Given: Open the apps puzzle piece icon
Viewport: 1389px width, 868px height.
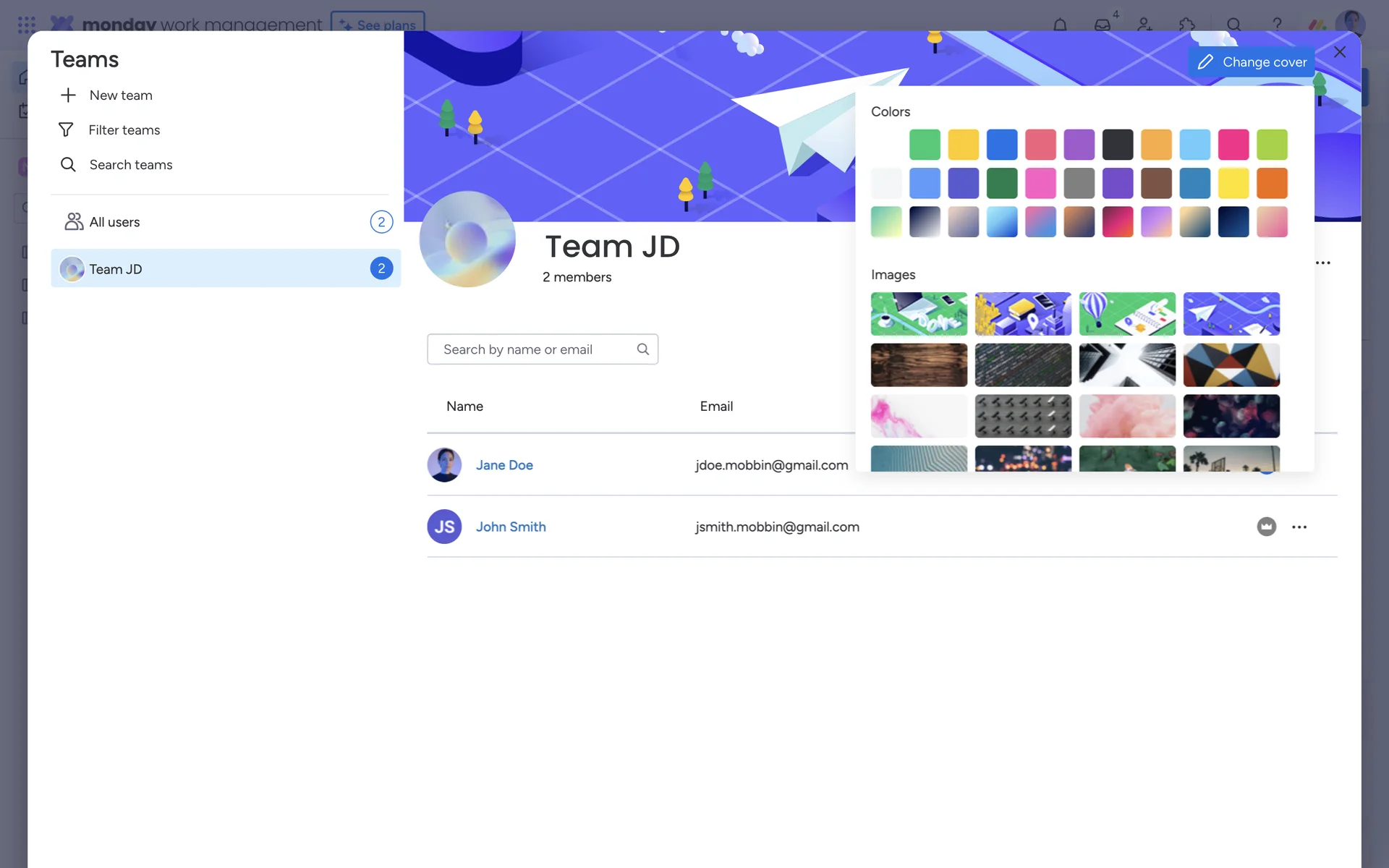Looking at the screenshot, I should (x=1186, y=25).
